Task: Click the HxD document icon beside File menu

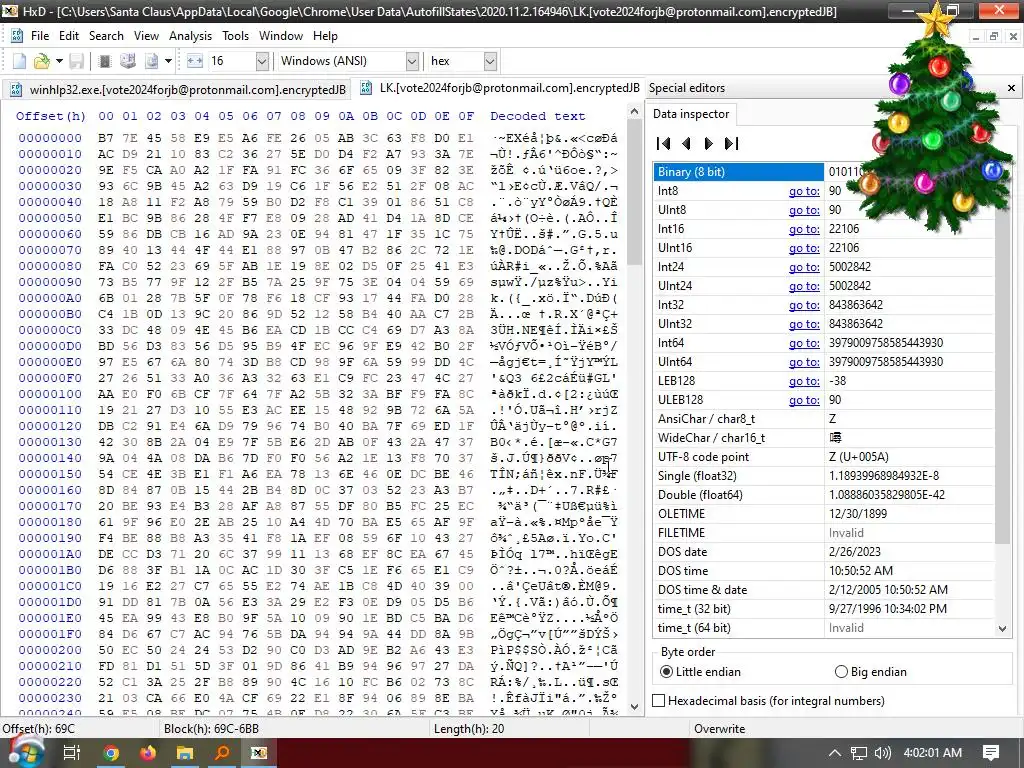Action: click(17, 36)
